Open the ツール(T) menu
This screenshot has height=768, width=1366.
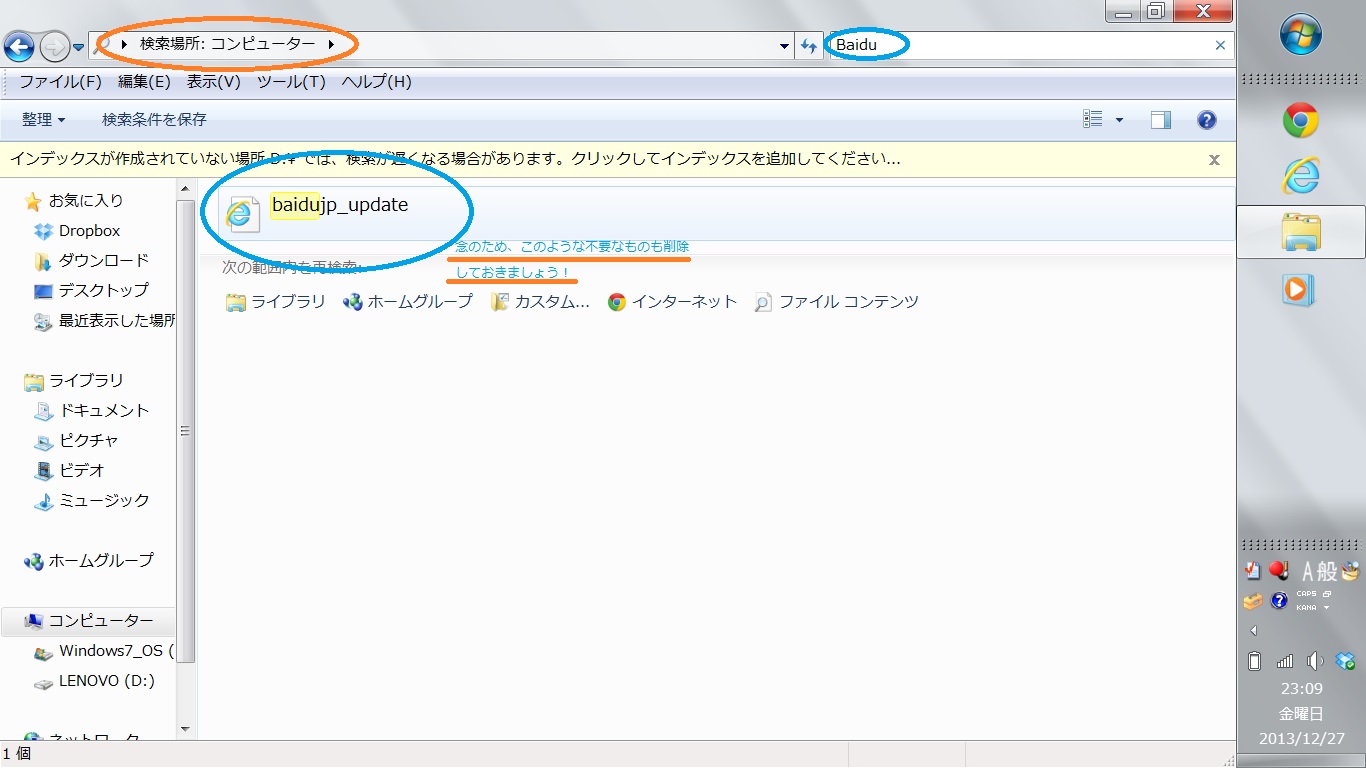tap(291, 82)
